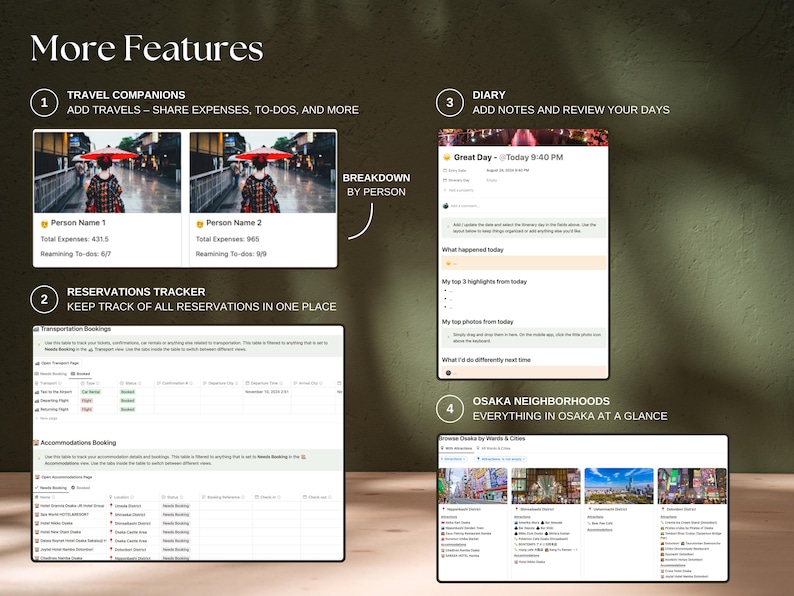Click the hotel icon beside Accommodations Booking
Screen dimensions: 794x596
coord(36,443)
